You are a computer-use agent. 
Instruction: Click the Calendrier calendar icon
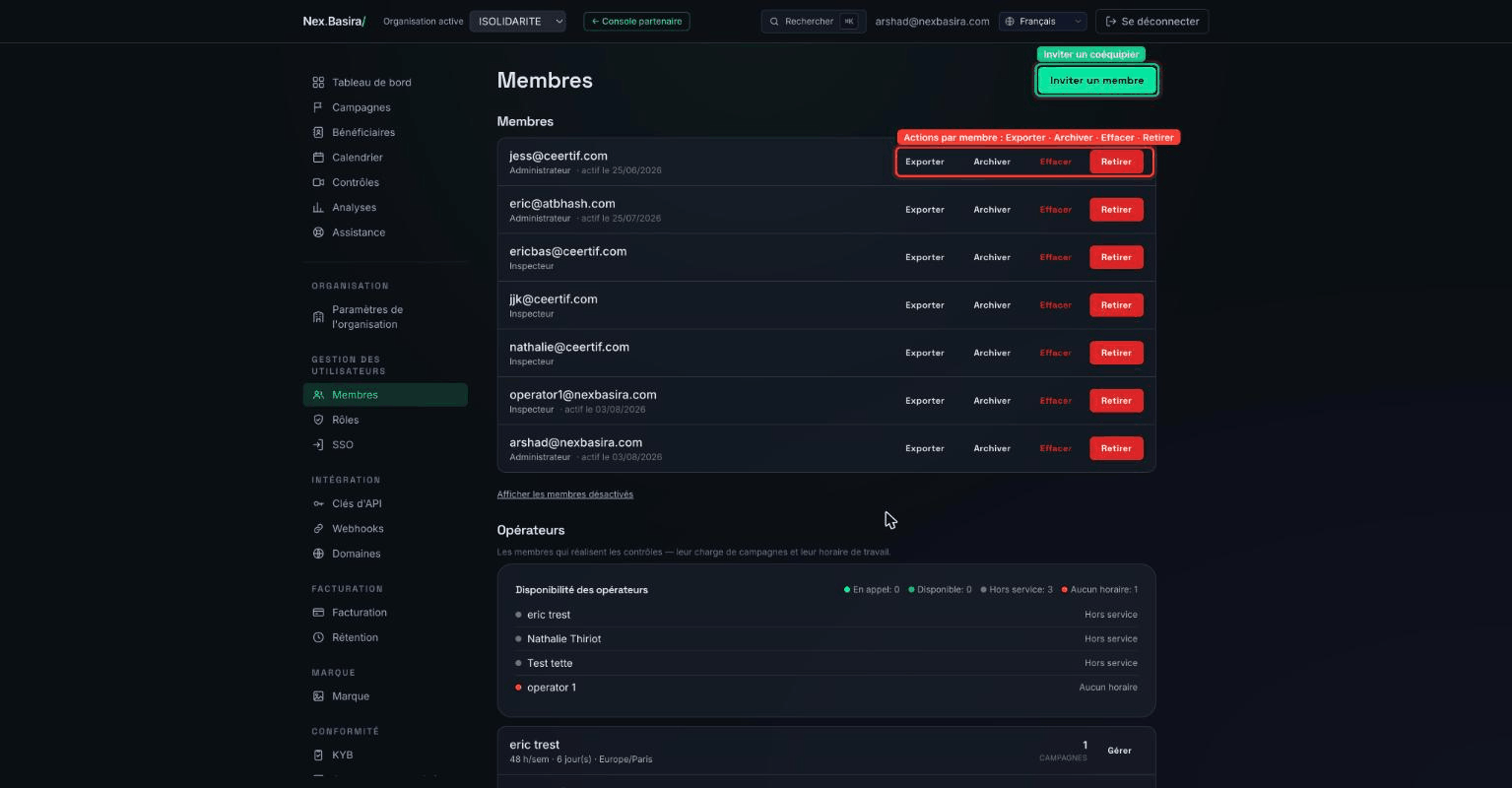point(318,158)
